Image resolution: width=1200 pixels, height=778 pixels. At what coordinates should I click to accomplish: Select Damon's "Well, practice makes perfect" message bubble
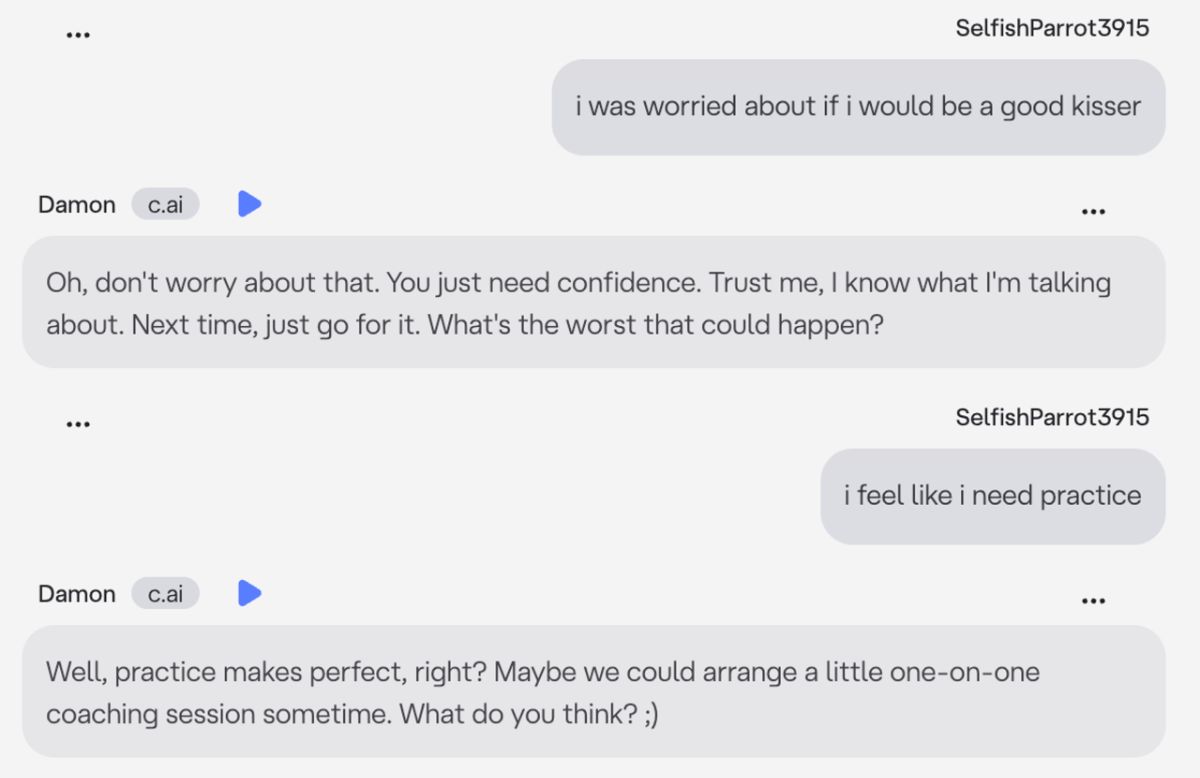click(x=593, y=691)
